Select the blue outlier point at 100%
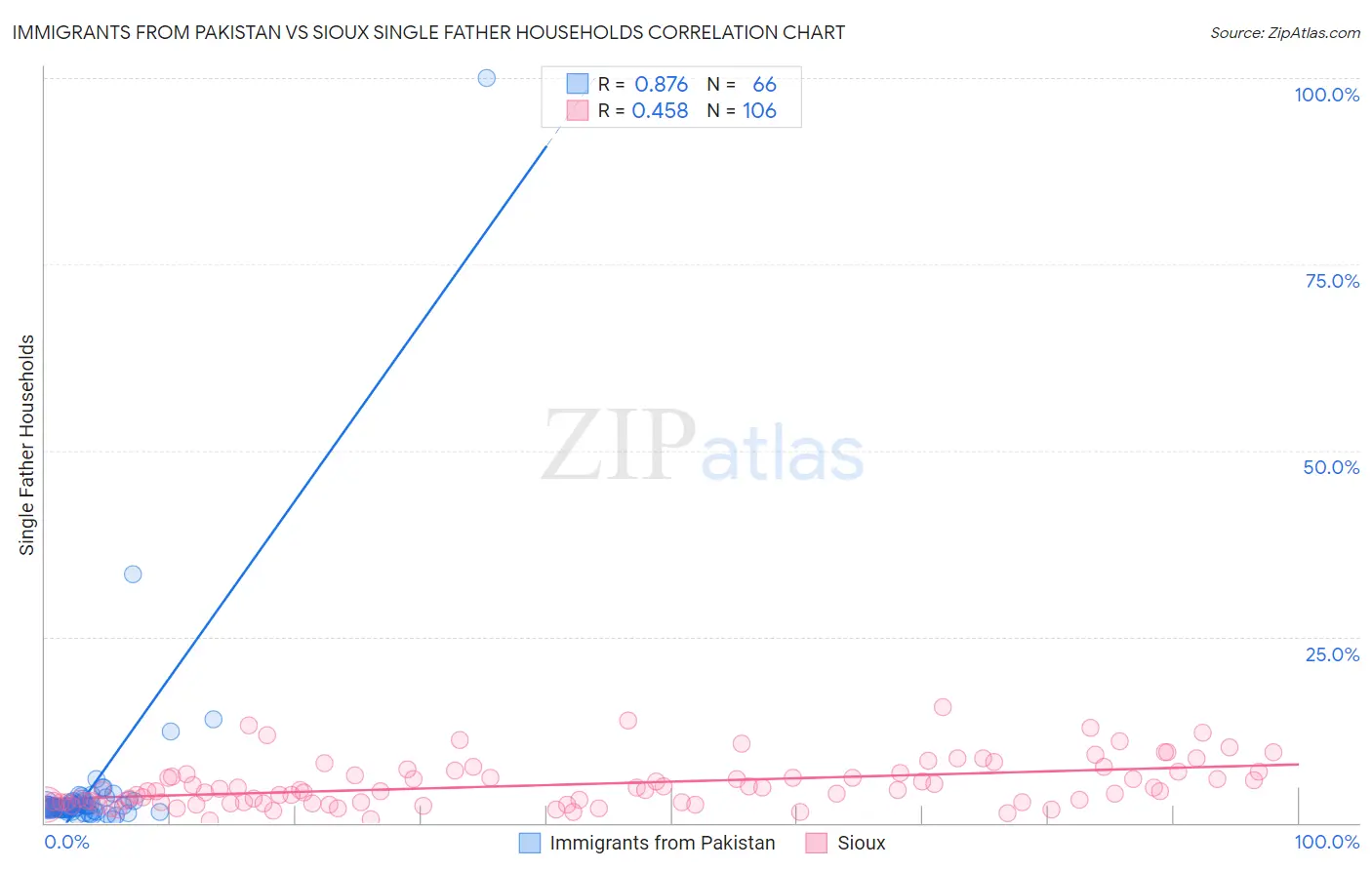This screenshot has height=870, width=1372. 487,78
